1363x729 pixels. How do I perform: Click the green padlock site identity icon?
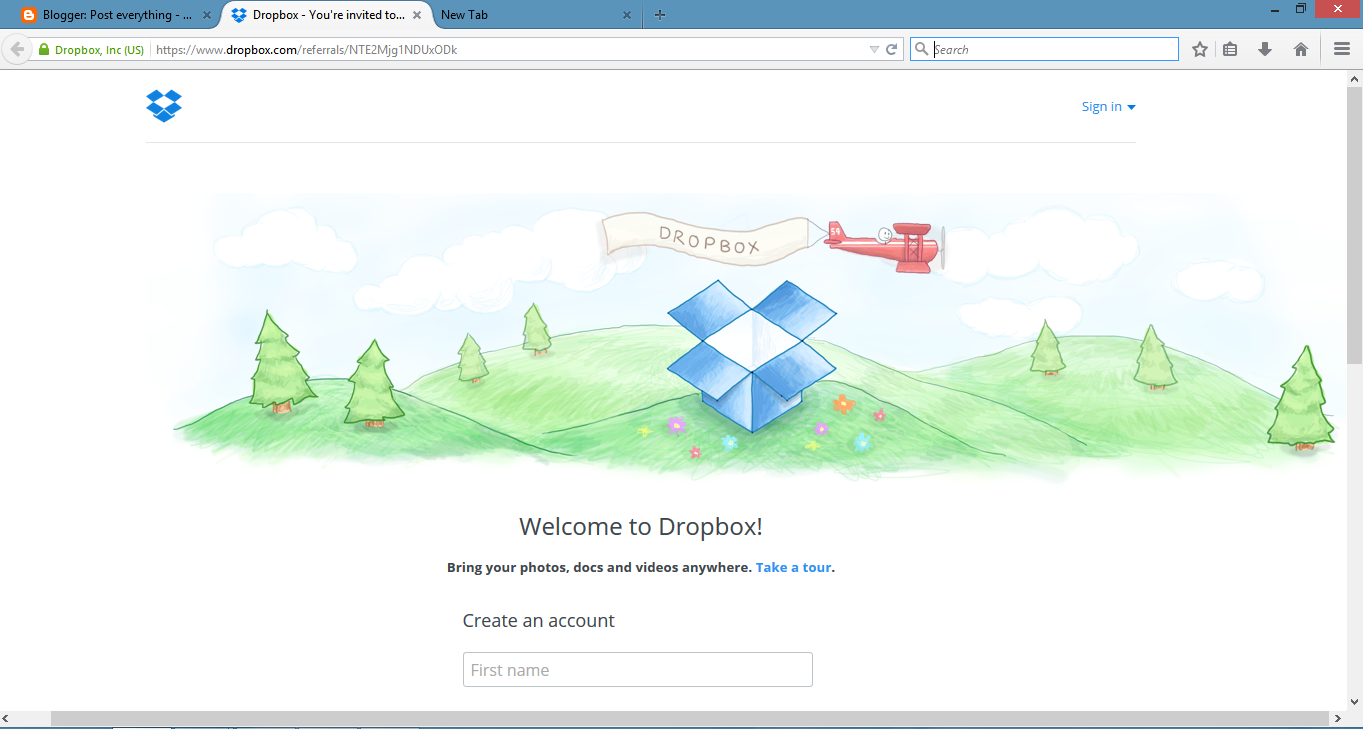43,48
